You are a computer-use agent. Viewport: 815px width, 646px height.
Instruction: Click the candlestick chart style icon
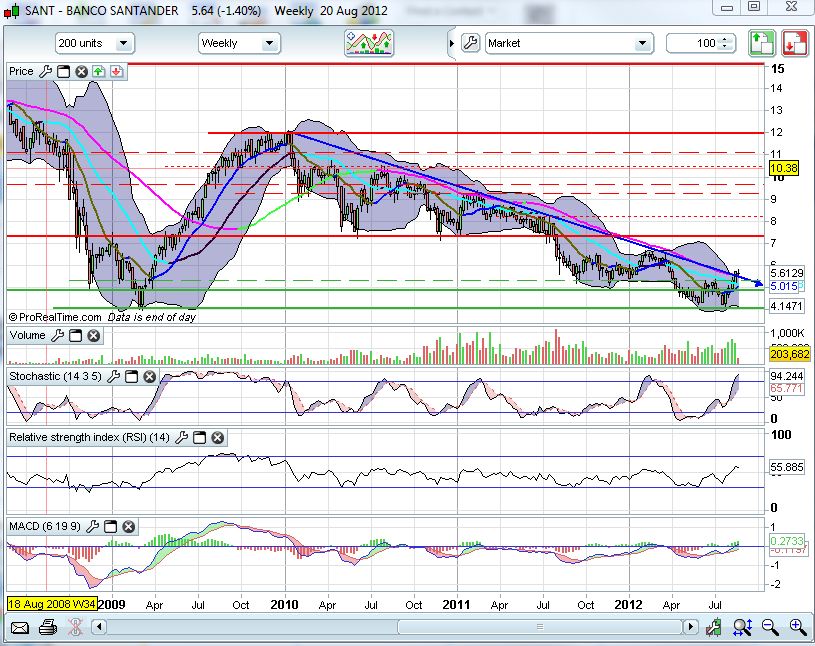(713, 627)
